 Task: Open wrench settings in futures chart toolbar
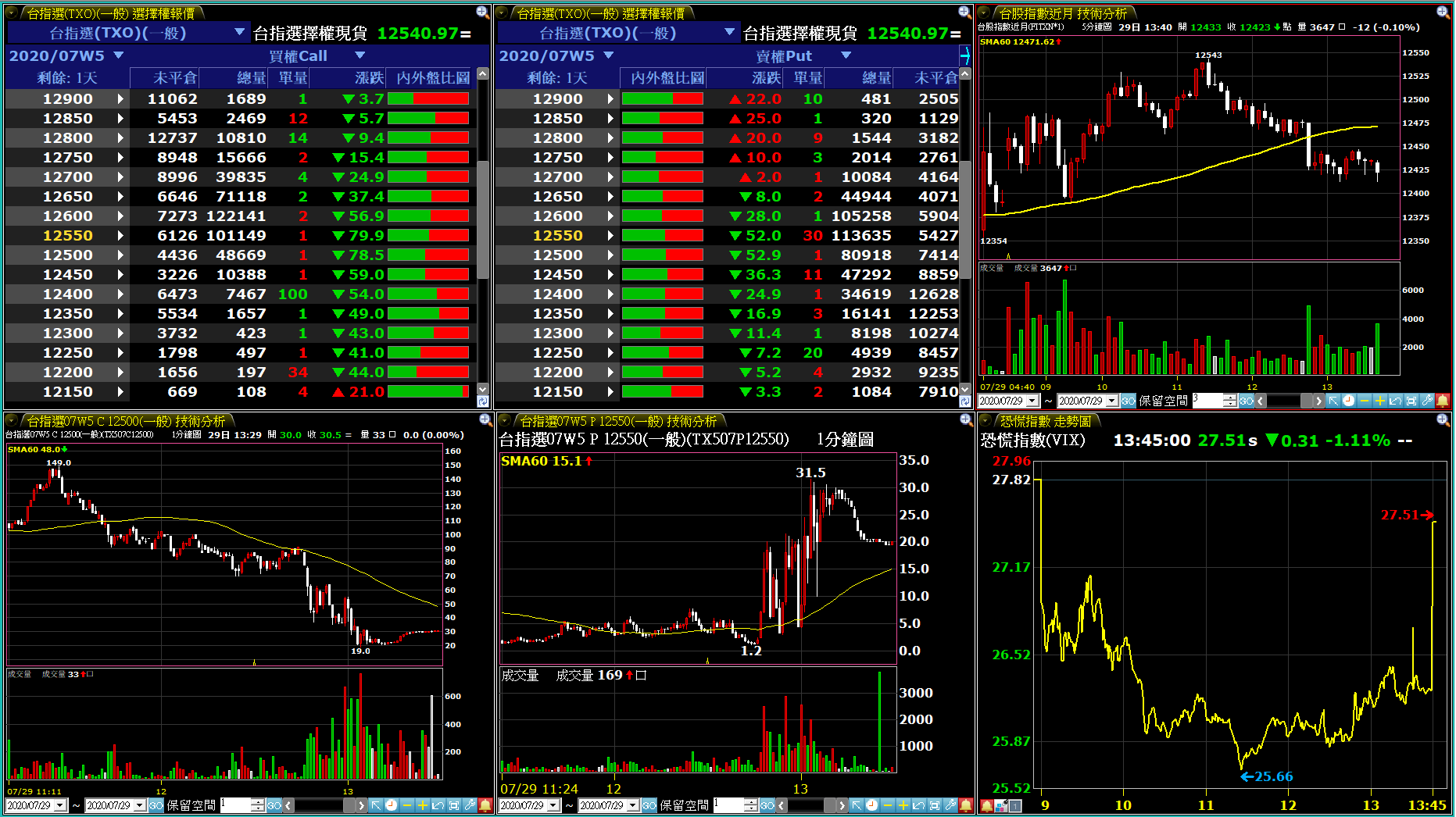pos(1427,401)
